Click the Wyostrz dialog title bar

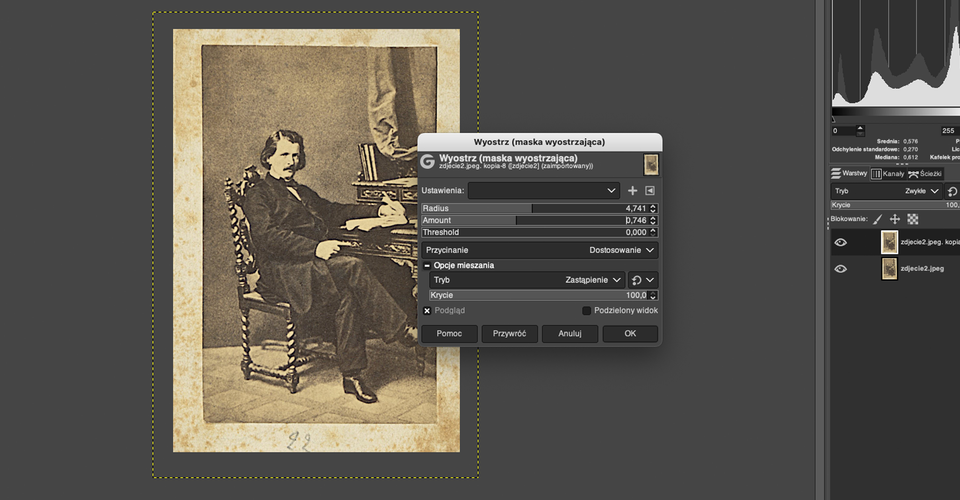(x=539, y=142)
